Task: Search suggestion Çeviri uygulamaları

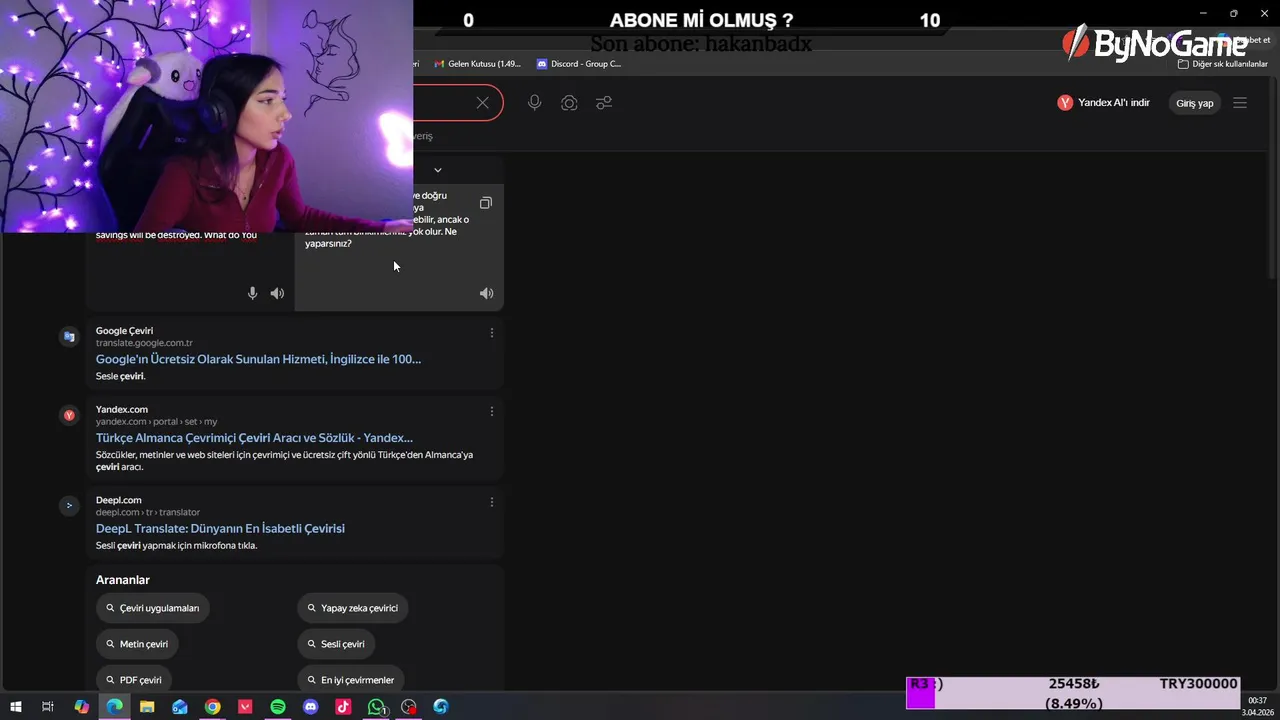Action: tap(153, 608)
